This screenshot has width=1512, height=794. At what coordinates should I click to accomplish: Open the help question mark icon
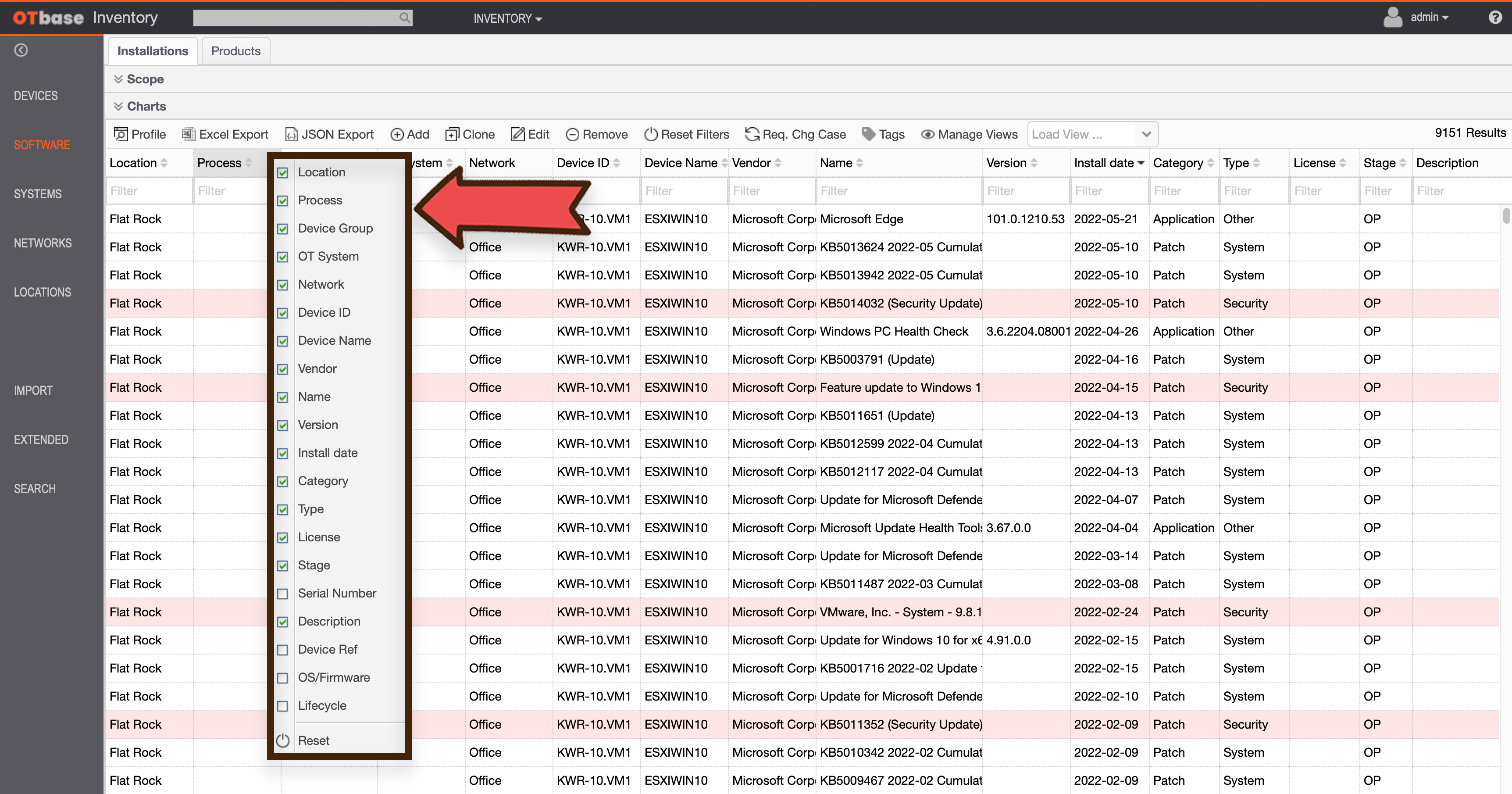click(x=1495, y=18)
